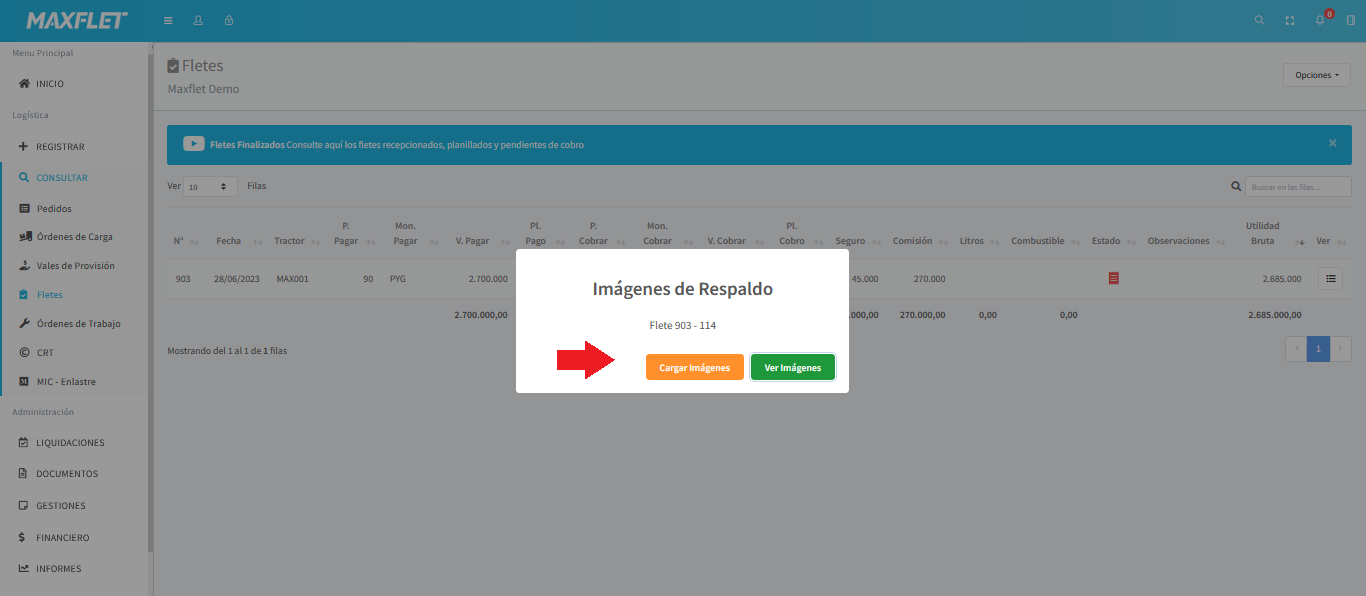Open Órdenes de Carga in sidebar
The image size is (1366, 596).
[74, 237]
